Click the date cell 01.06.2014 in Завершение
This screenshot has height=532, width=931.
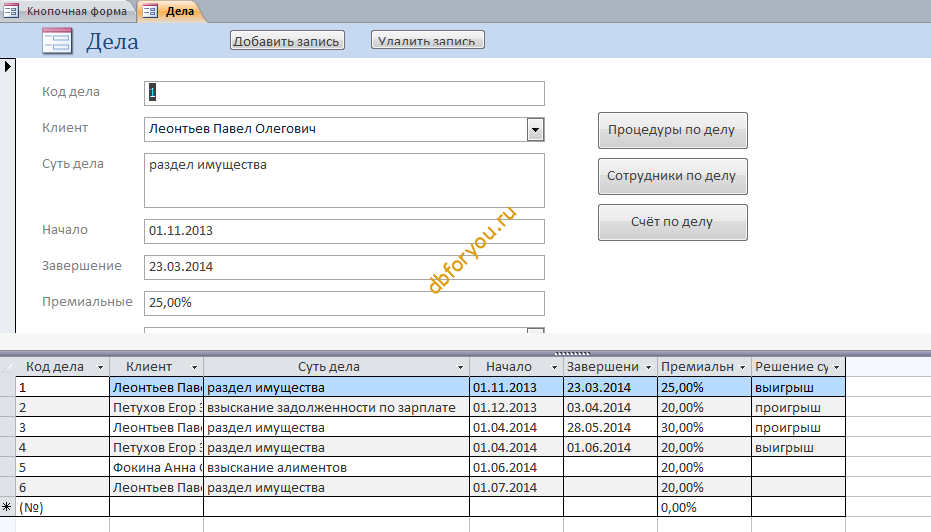[x=610, y=447]
